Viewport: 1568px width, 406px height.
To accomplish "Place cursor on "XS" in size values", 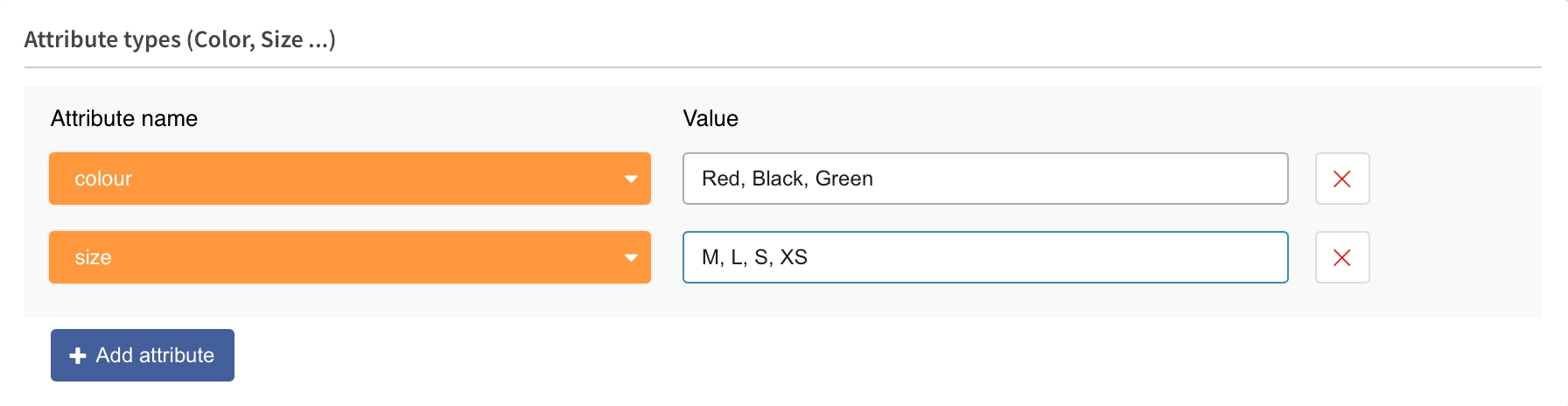I will pyautogui.click(x=794, y=257).
